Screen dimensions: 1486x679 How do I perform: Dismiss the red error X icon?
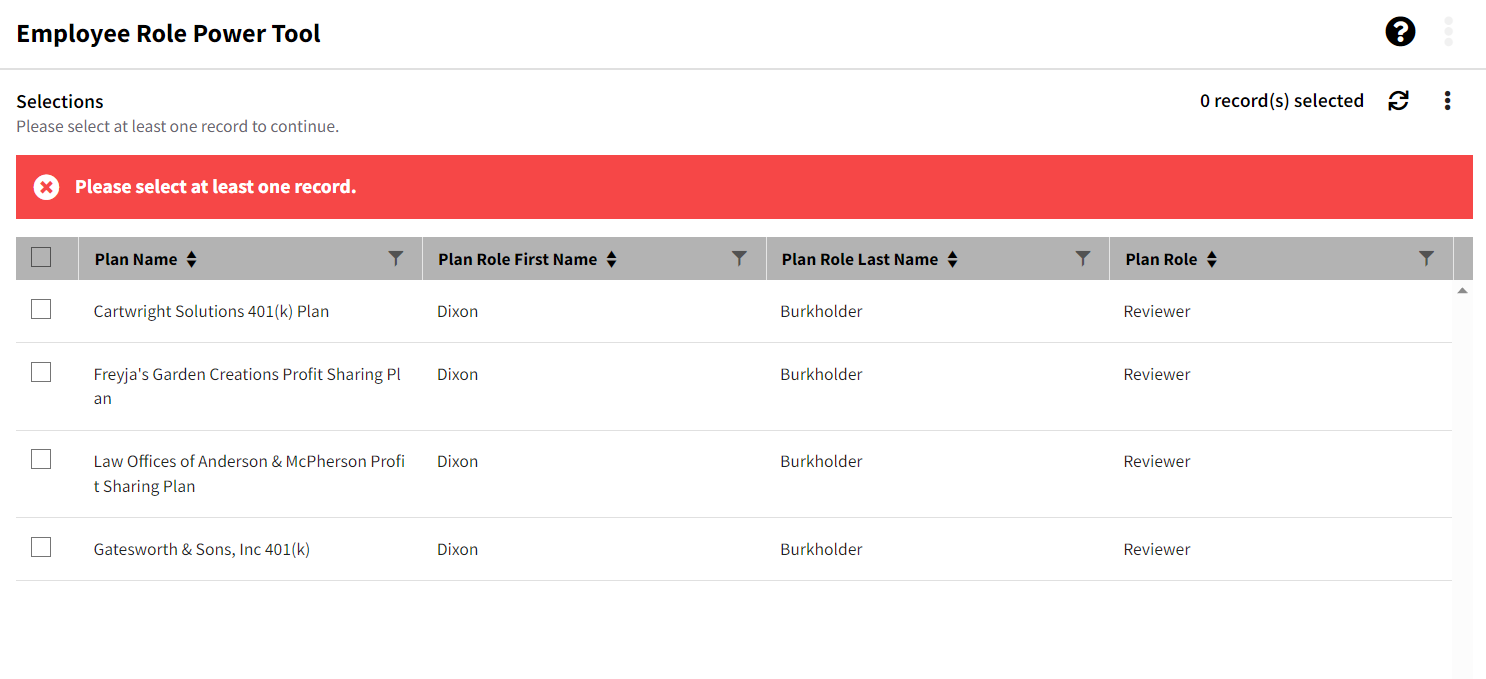[x=46, y=187]
